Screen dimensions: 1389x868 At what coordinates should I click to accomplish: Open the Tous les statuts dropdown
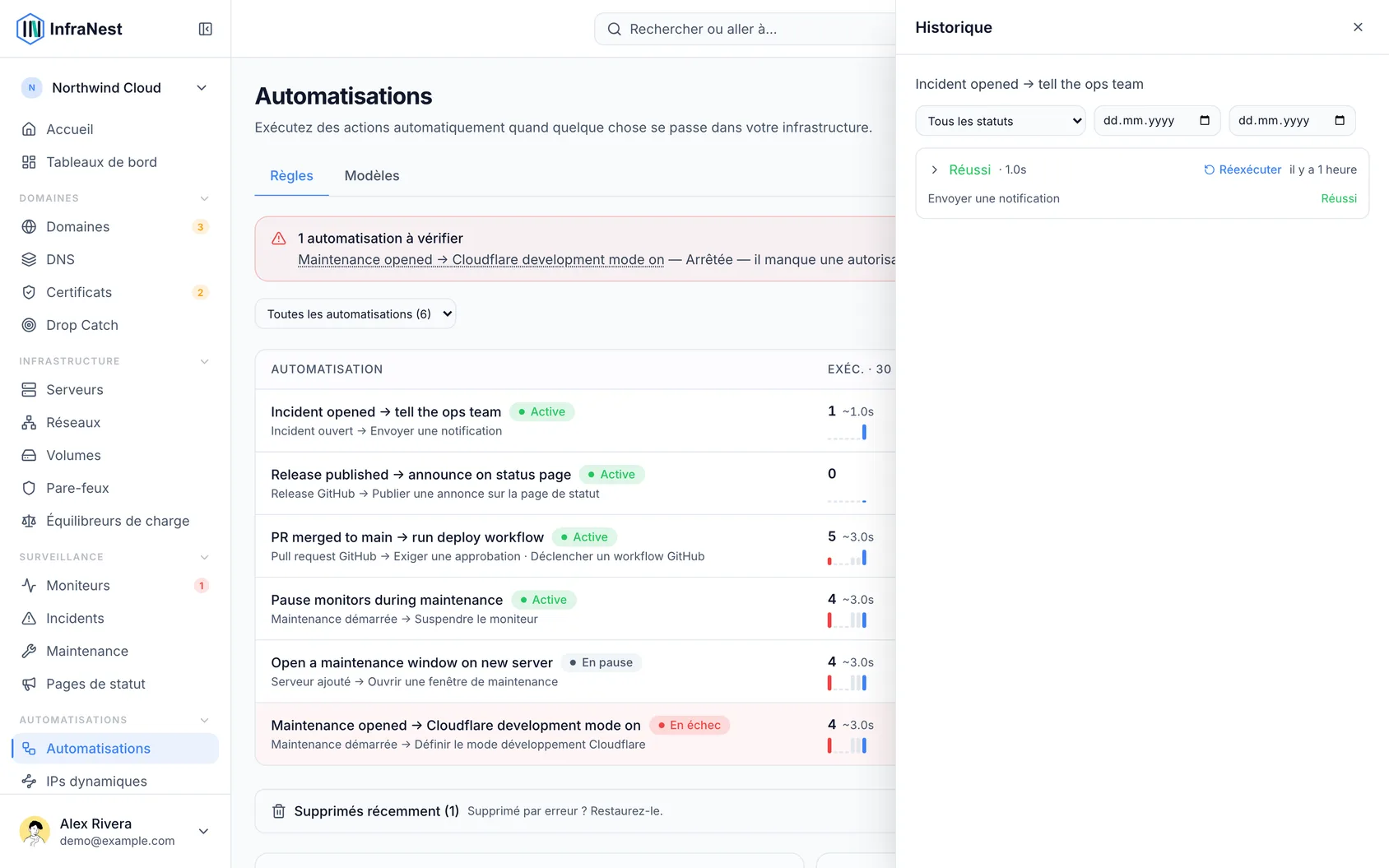[x=1001, y=121]
